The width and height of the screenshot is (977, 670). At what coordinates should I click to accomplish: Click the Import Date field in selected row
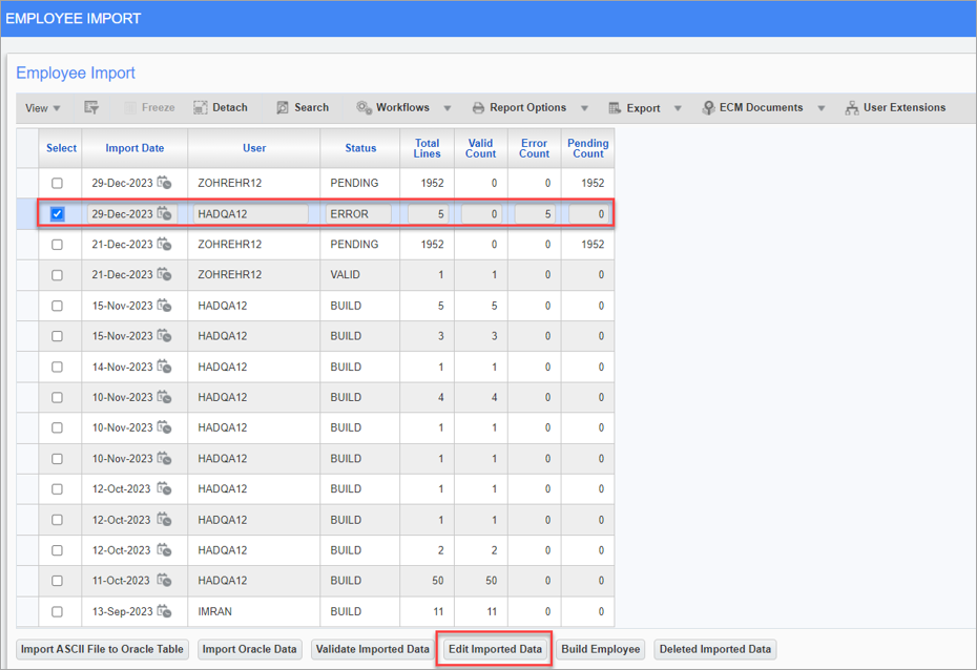132,214
